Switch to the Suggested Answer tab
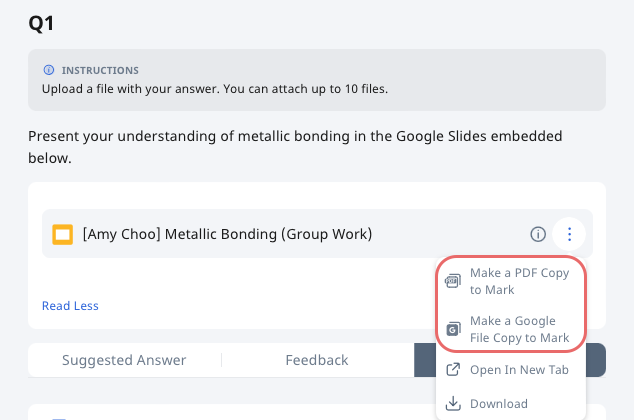Screen dimensions: 634x420 [124, 360]
